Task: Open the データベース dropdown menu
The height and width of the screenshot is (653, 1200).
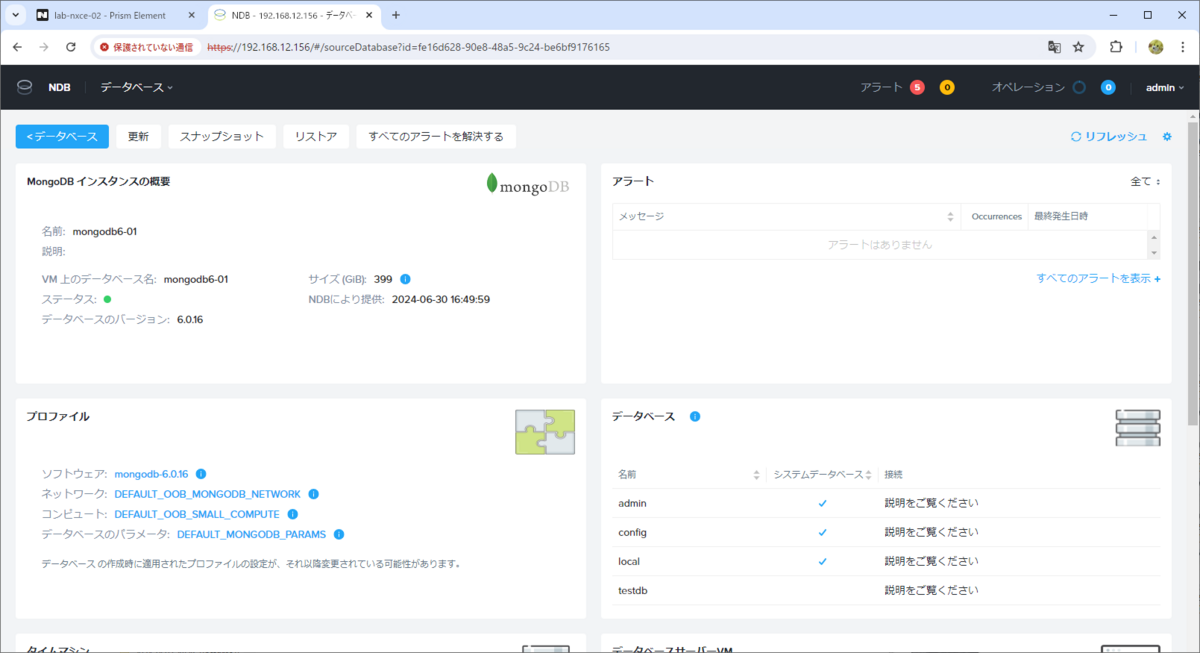Action: [136, 87]
